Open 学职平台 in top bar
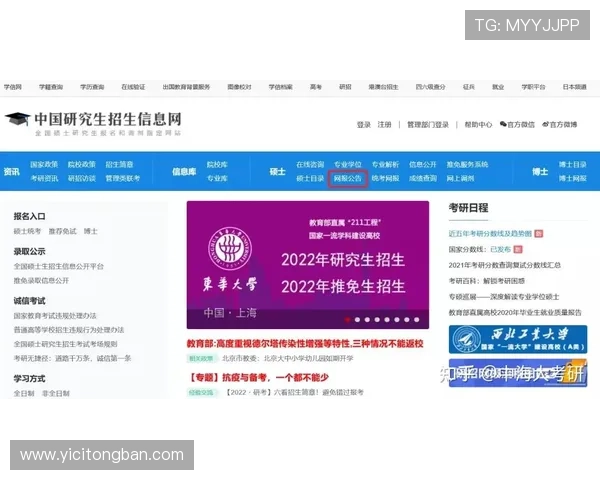This screenshot has height=480, width=600. (533, 87)
